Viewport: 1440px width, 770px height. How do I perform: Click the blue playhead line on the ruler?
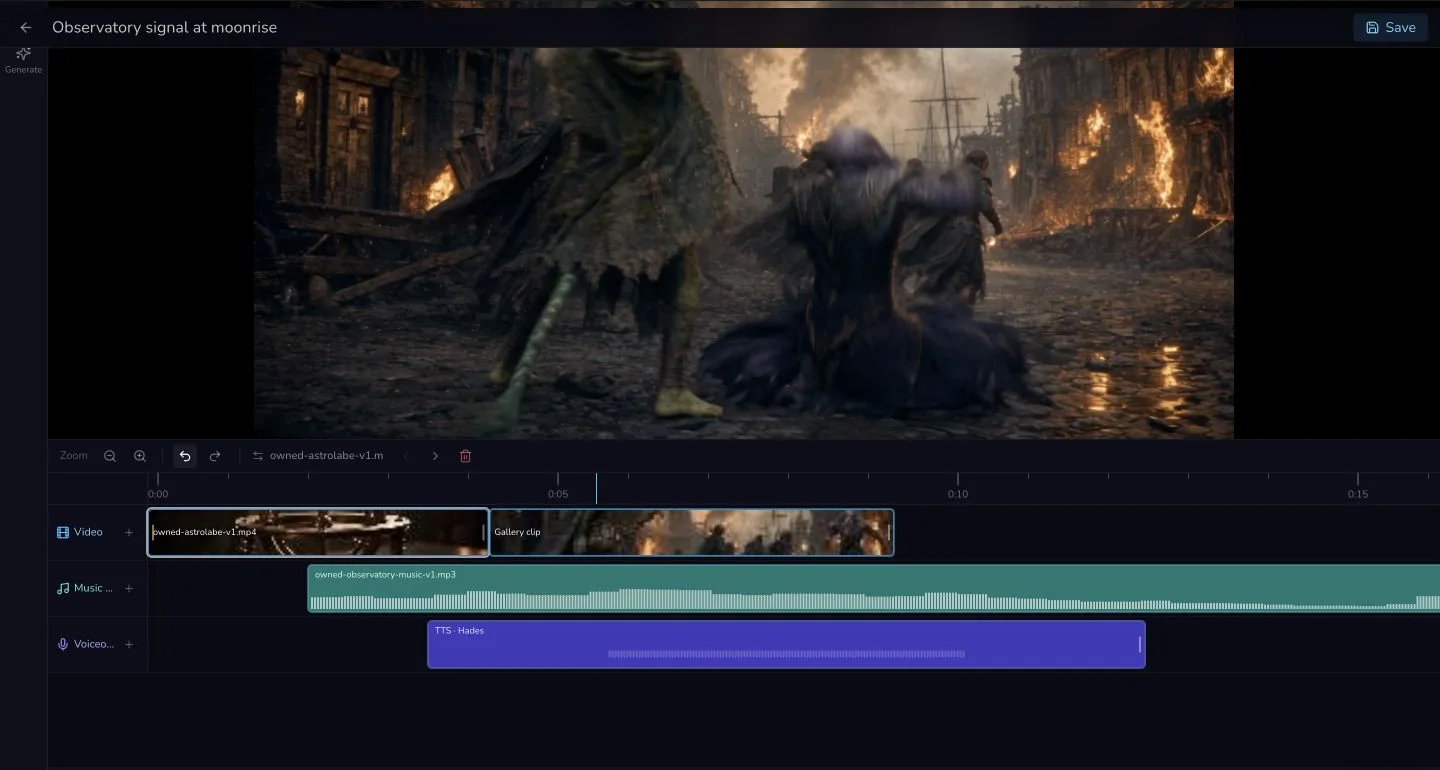pyautogui.click(x=596, y=489)
